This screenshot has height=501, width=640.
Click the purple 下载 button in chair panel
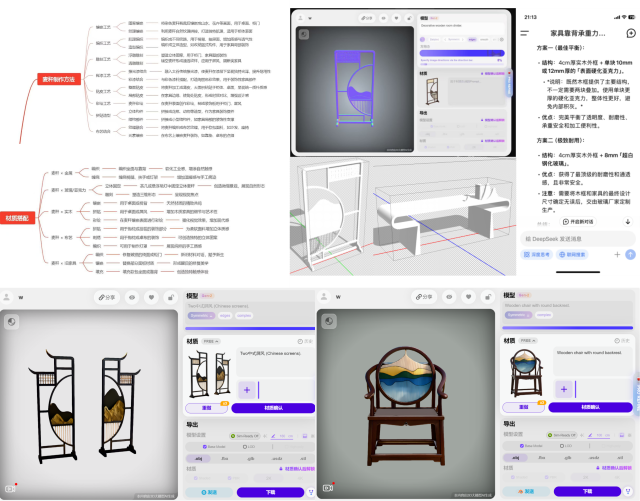click(x=587, y=491)
